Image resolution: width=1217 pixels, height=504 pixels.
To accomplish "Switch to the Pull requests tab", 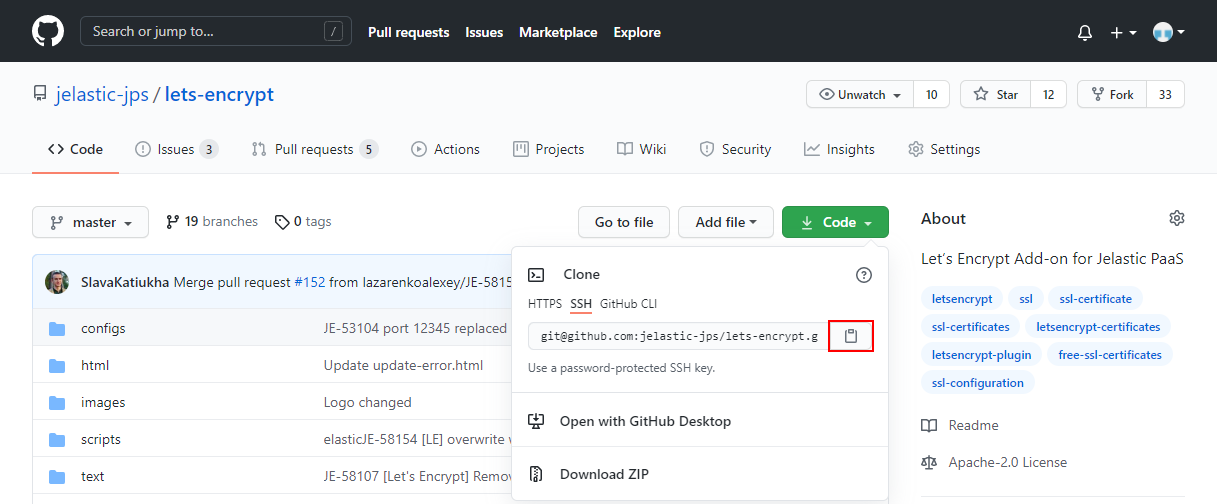I will 314,149.
